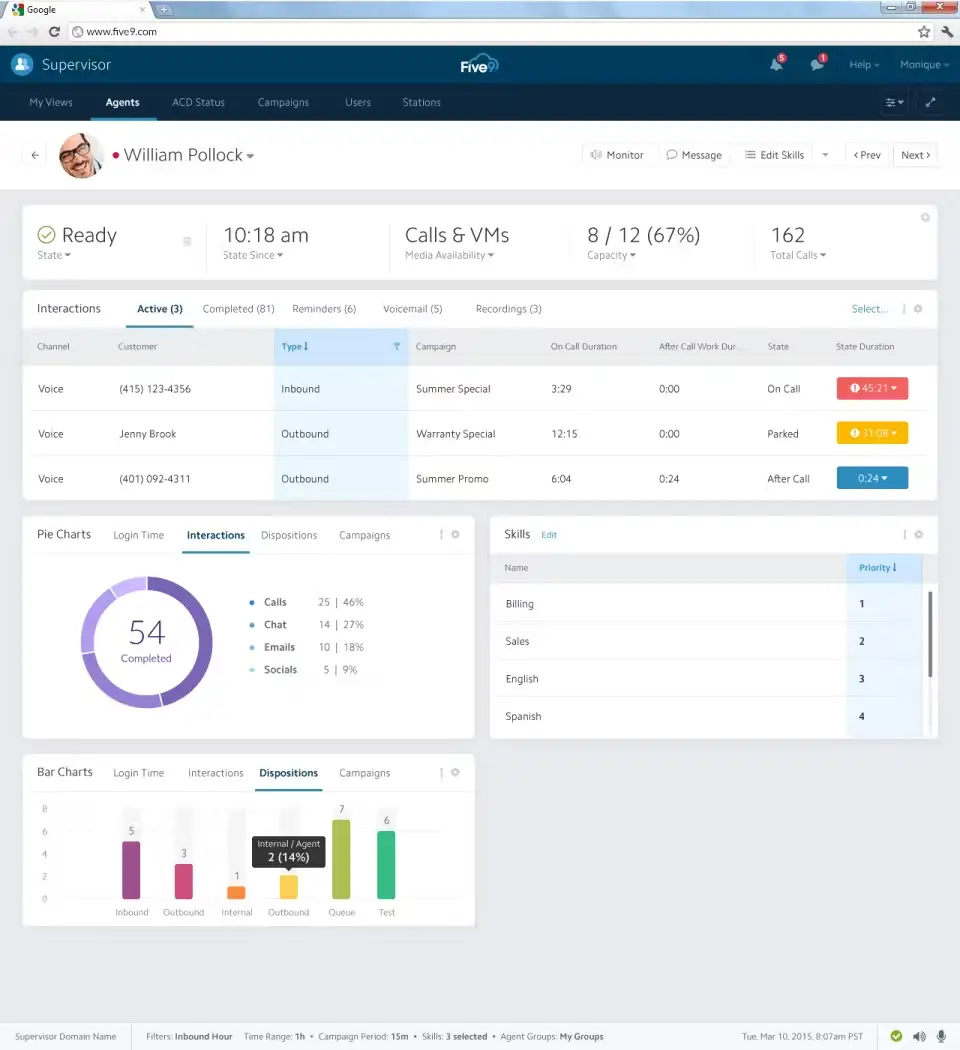
Task: Click Edit next to the Skills heading
Action: pos(548,535)
